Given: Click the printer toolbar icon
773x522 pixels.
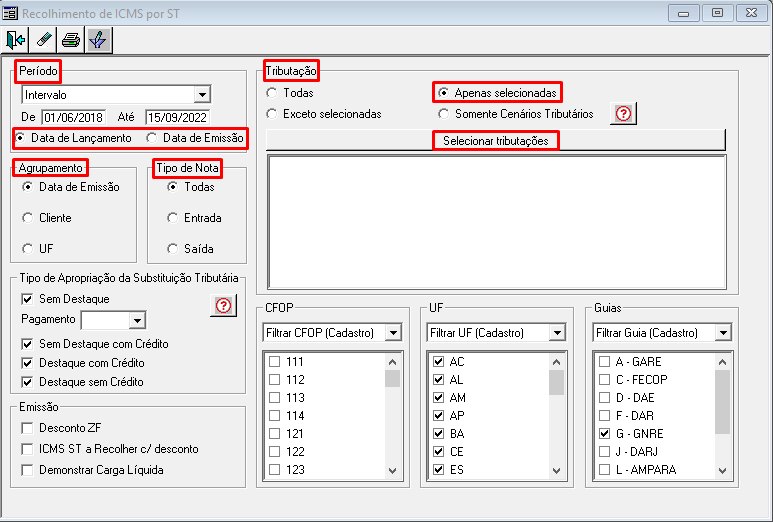Looking at the screenshot, I should 71,40.
